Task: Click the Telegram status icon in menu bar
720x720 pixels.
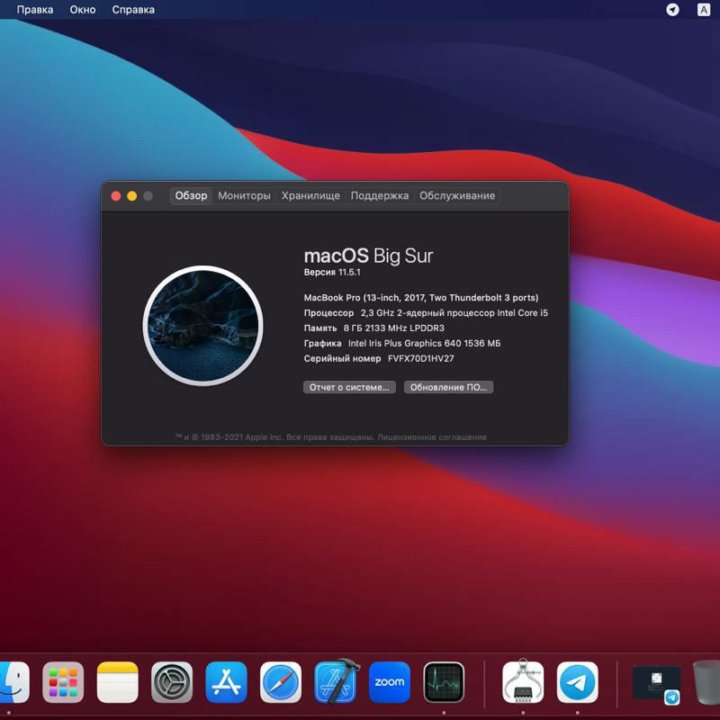Action: coord(673,10)
